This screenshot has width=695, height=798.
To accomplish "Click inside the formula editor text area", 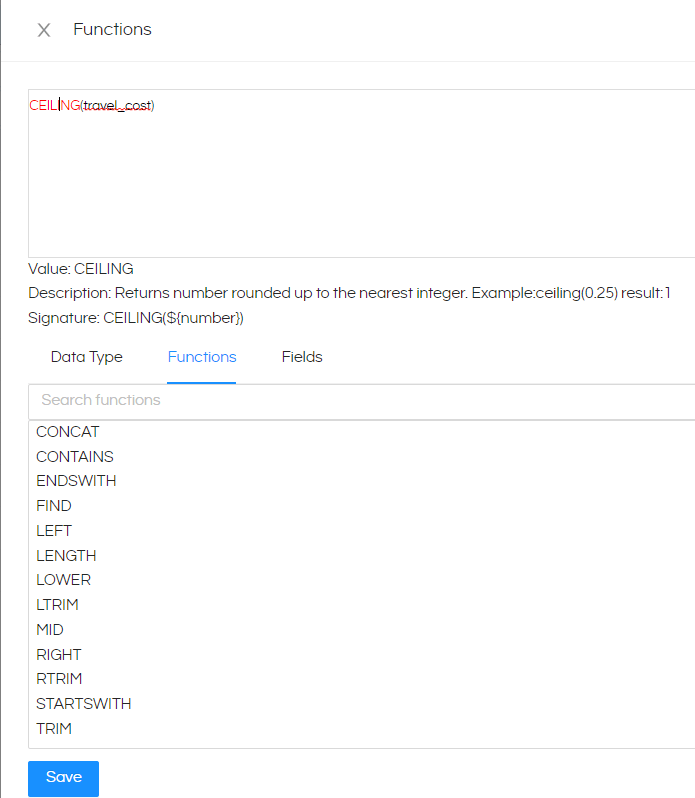I will 362,174.
